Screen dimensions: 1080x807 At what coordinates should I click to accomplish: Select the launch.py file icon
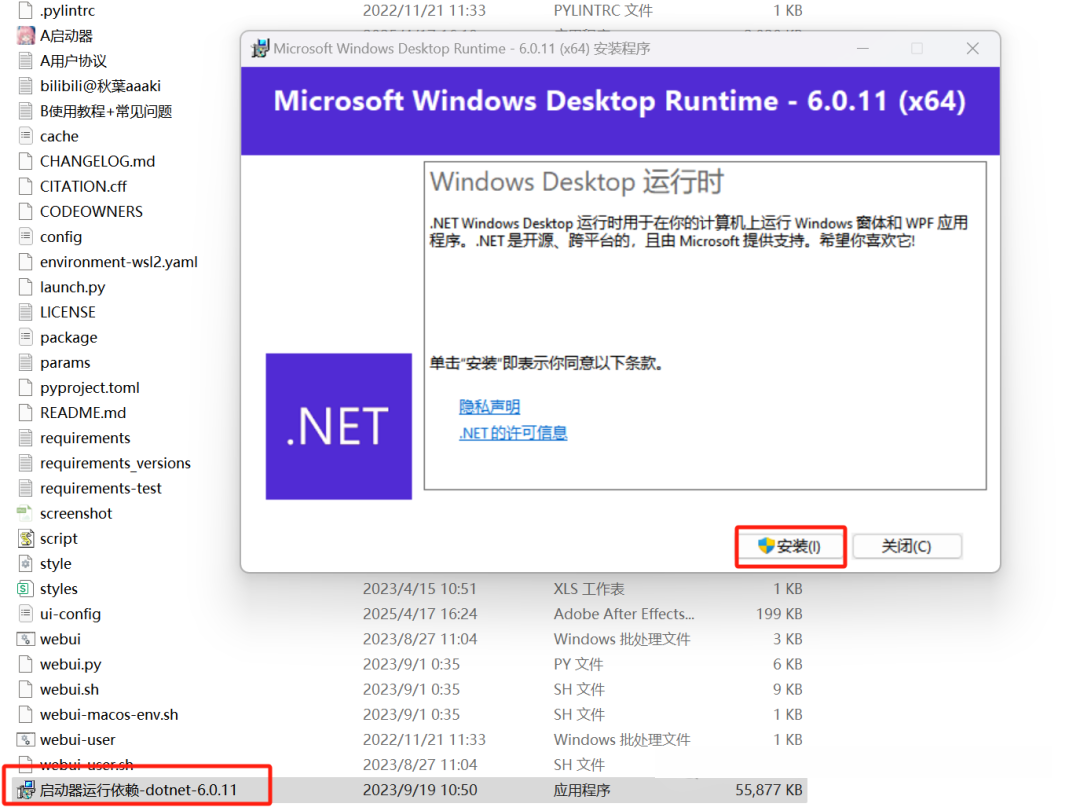coord(25,287)
